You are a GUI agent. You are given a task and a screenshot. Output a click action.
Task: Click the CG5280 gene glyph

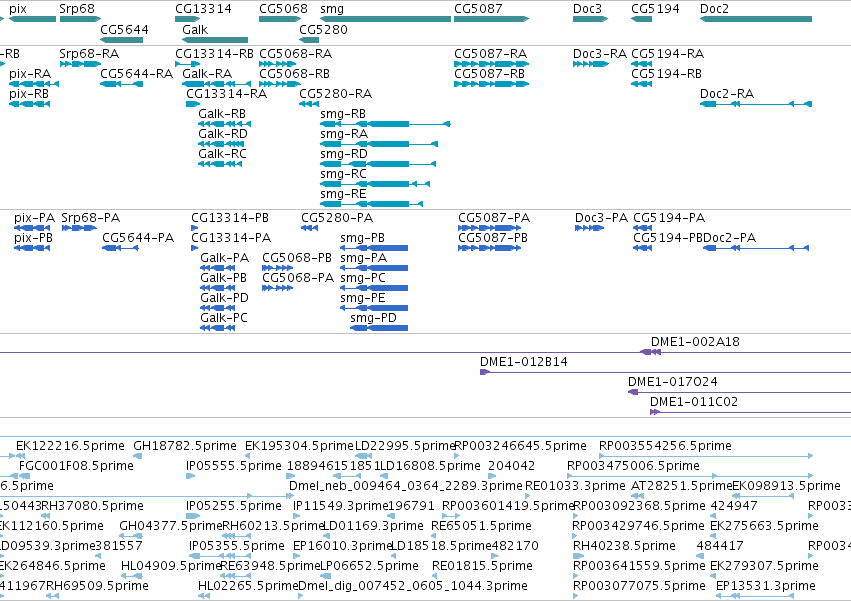[x=309, y=40]
